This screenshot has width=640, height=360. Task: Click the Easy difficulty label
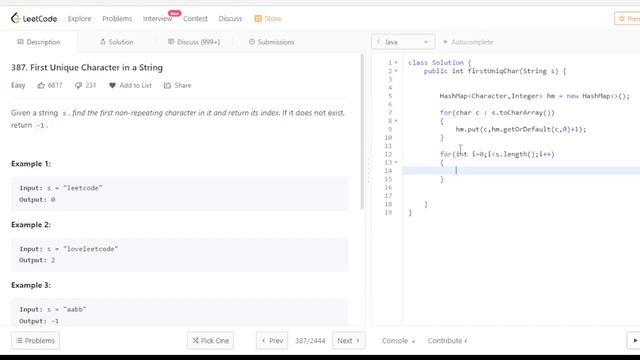pos(18,85)
